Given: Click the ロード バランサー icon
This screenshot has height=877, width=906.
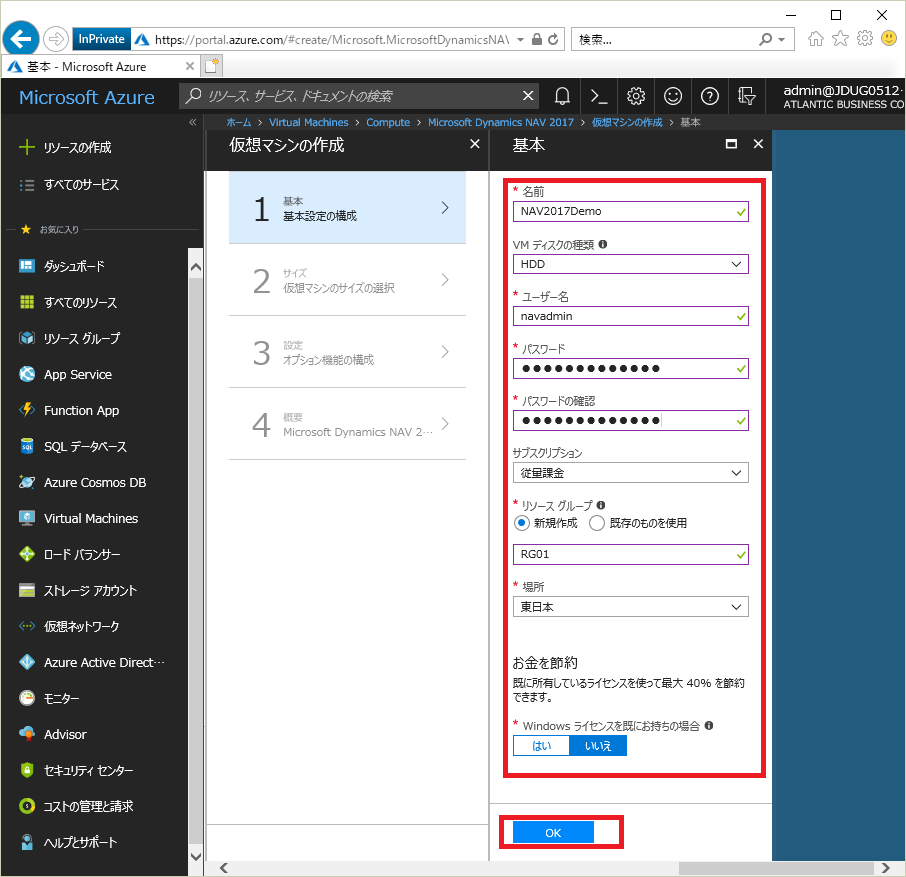Looking at the screenshot, I should (27, 554).
